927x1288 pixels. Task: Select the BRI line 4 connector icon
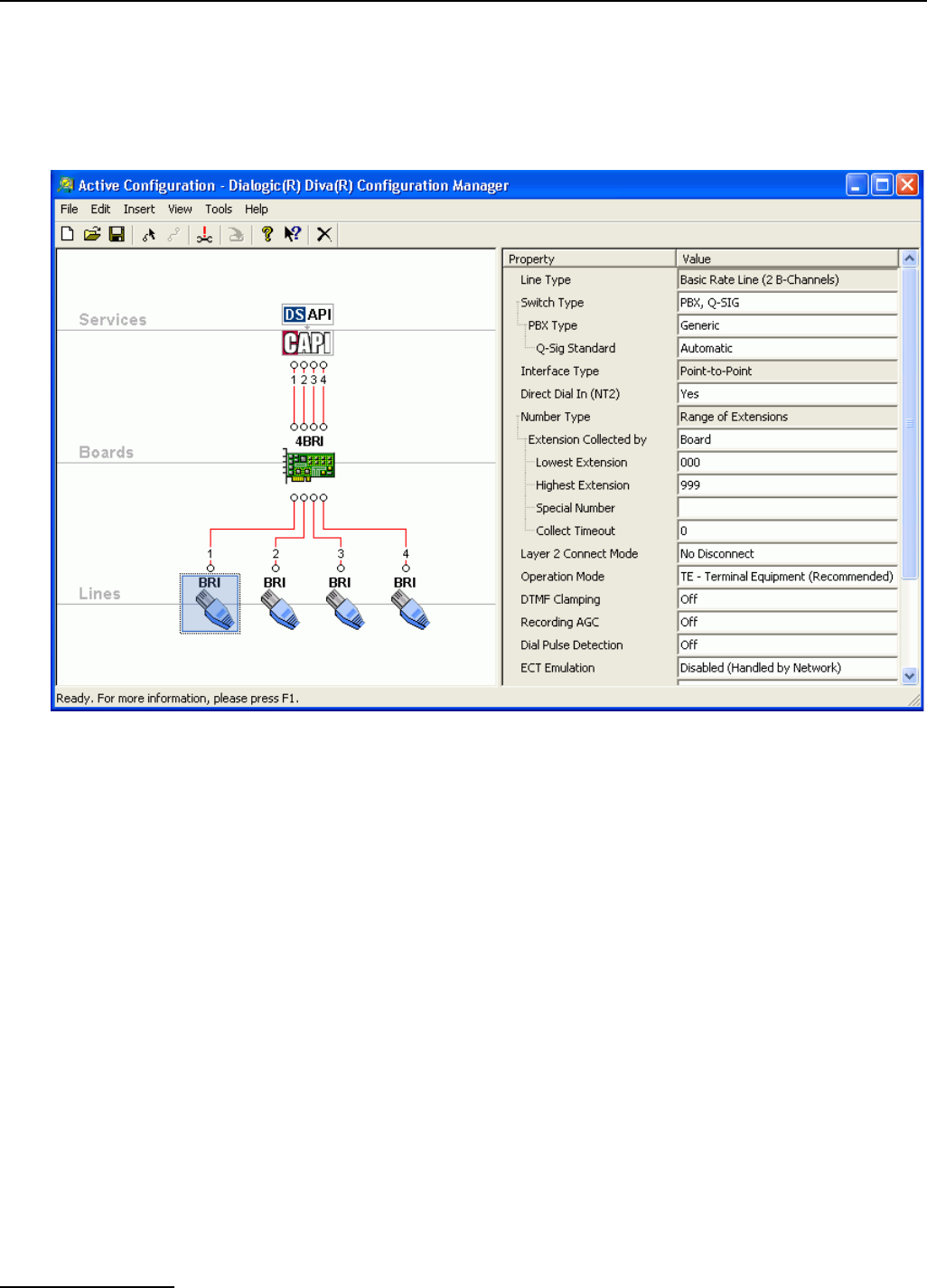click(409, 604)
